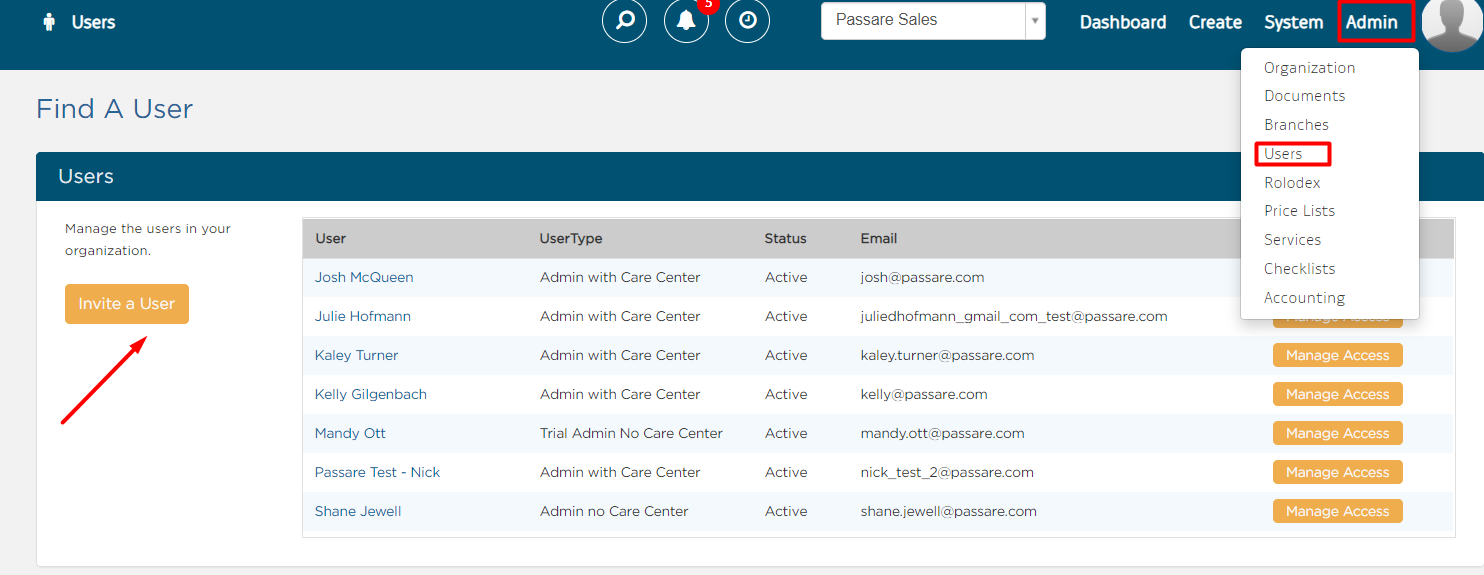Click the Email column header
Viewport: 1484px width, 575px height.
point(879,238)
